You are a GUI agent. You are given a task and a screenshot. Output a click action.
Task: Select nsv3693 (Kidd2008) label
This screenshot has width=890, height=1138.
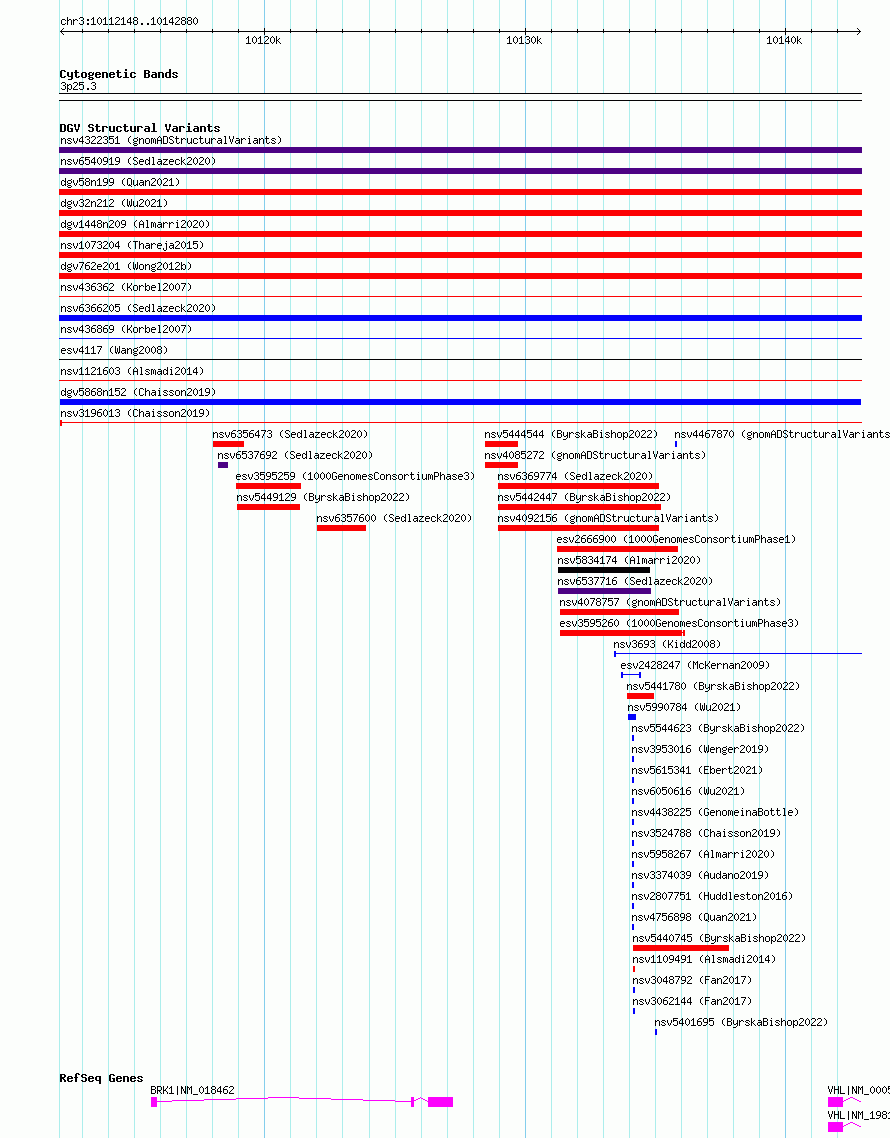[x=667, y=645]
